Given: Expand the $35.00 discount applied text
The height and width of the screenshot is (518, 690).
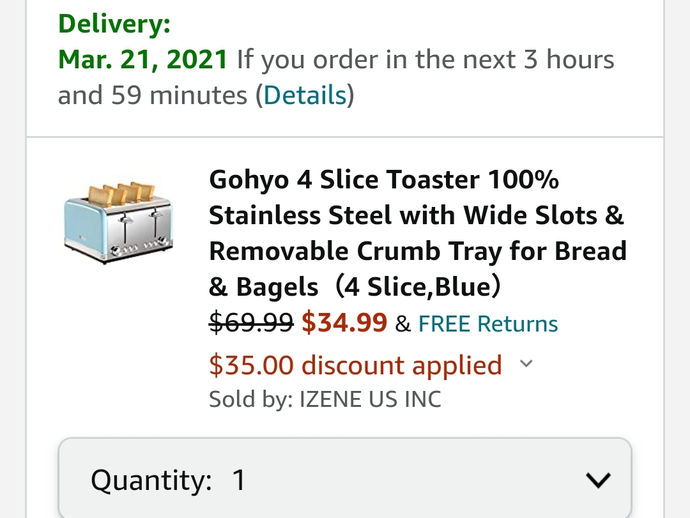Looking at the screenshot, I should click(355, 365).
